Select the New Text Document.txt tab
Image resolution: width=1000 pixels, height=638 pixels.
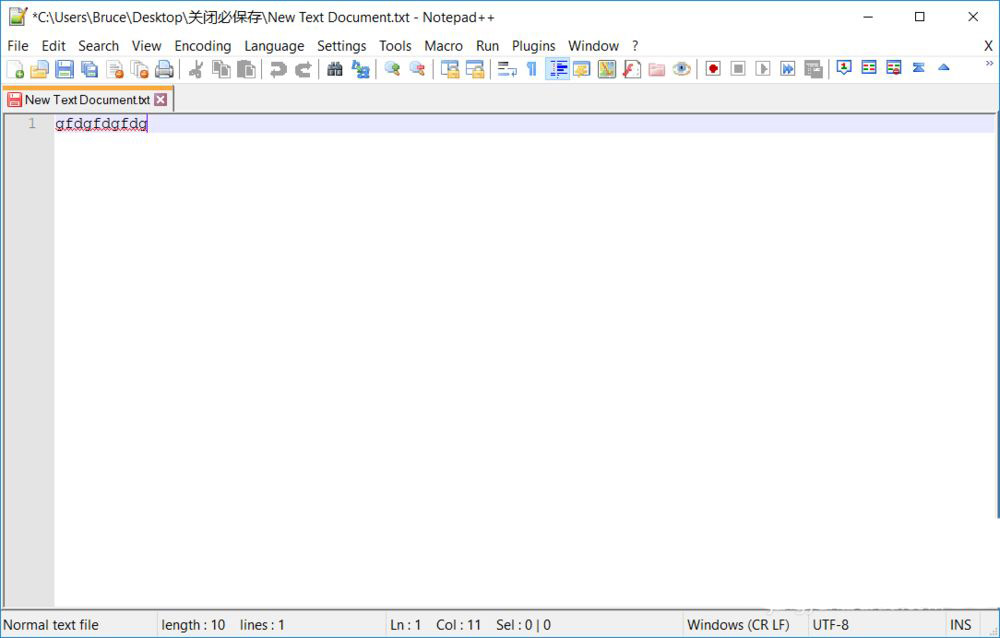click(x=87, y=100)
